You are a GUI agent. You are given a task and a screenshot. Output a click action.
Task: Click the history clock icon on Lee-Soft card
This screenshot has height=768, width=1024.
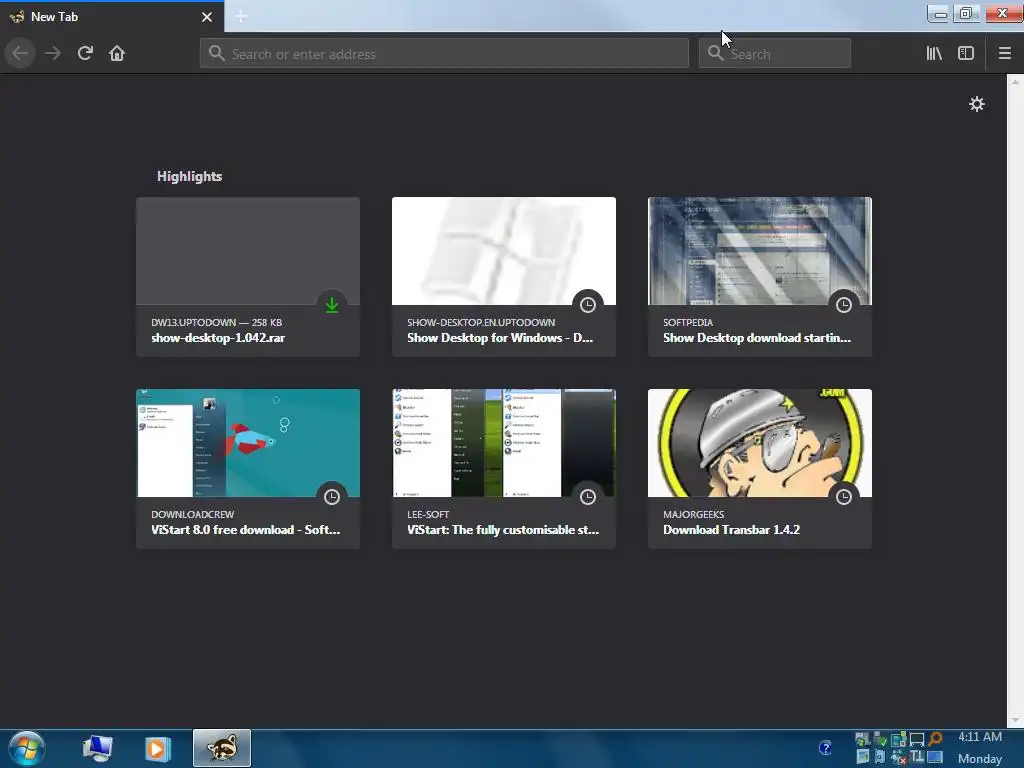588,496
